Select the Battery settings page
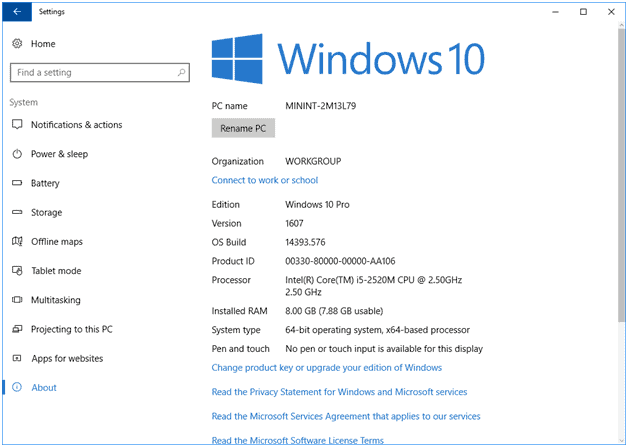 tap(45, 183)
